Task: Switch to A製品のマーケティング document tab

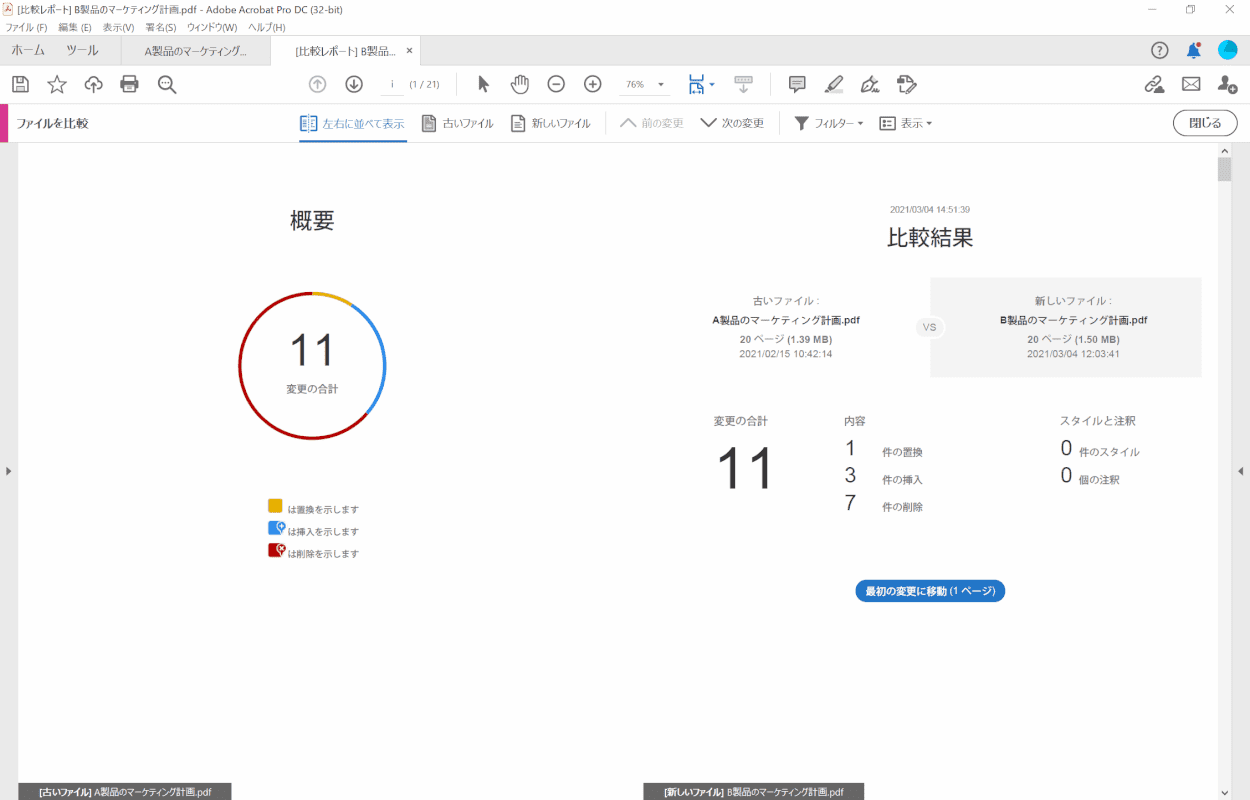Action: pyautogui.click(x=196, y=51)
